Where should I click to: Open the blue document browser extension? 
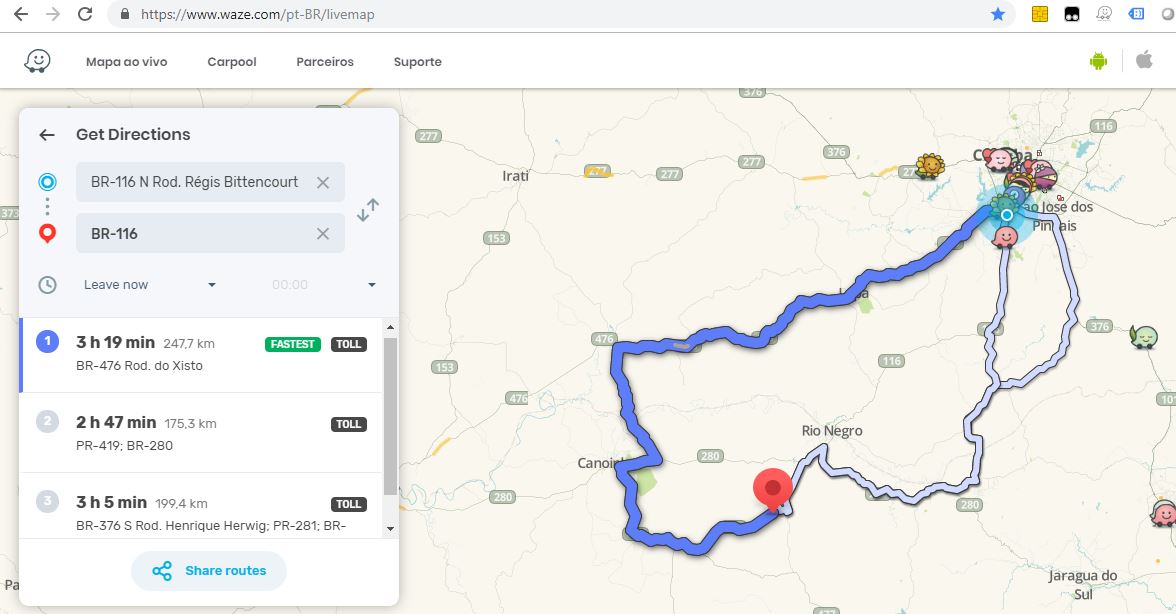coord(1136,13)
